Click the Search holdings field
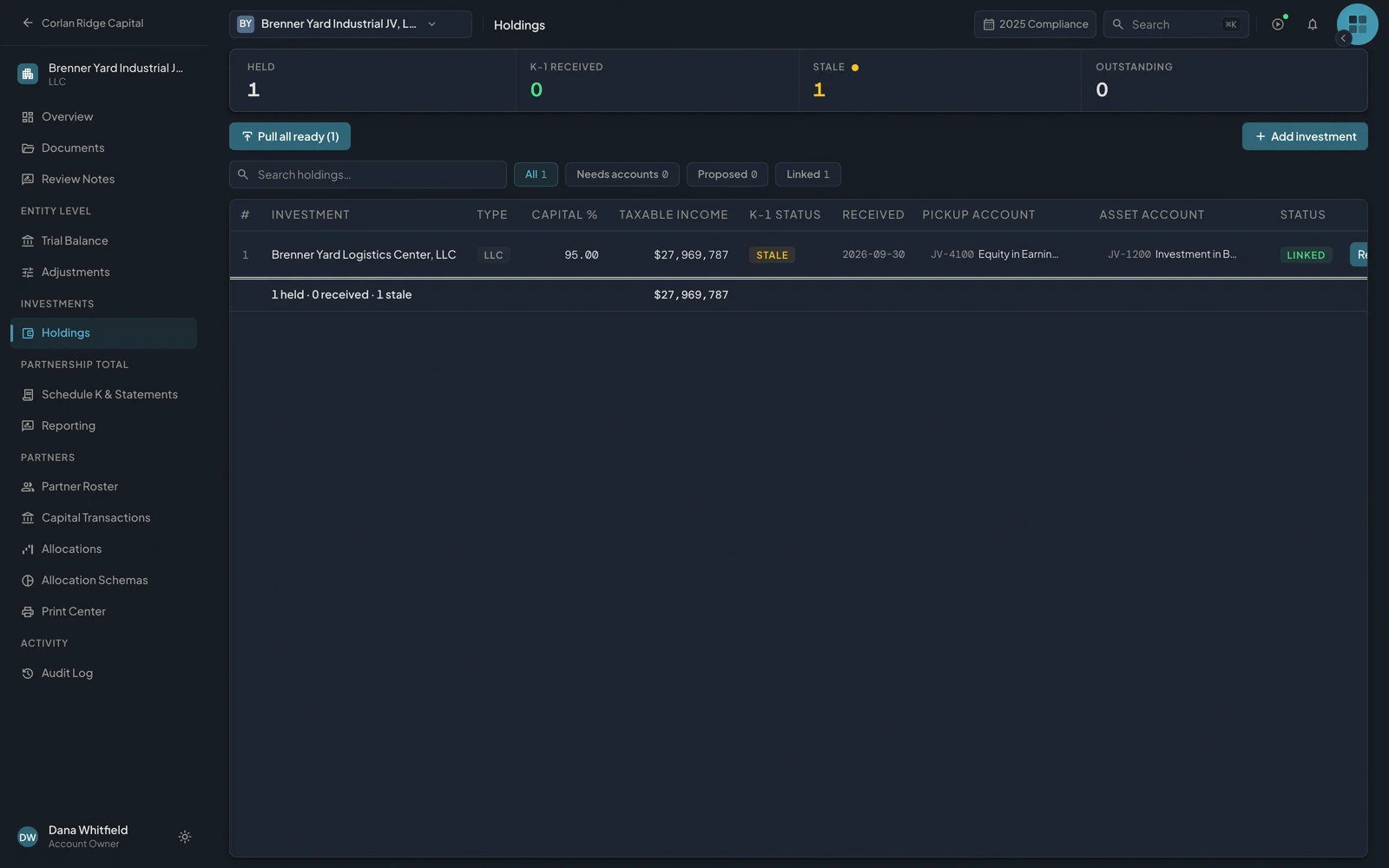The width and height of the screenshot is (1389, 868). point(368,174)
